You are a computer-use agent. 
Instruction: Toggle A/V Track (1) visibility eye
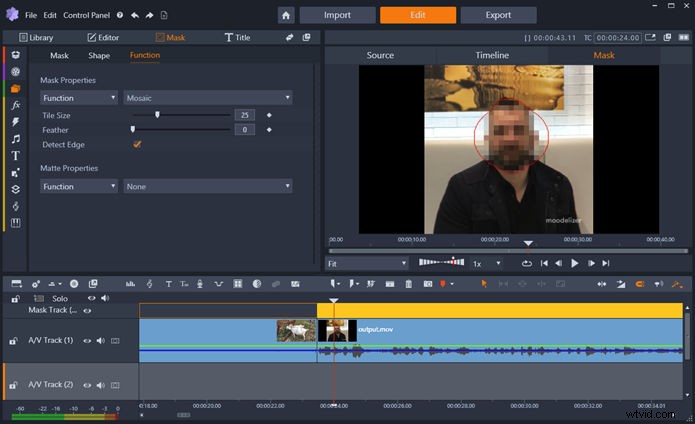(x=87, y=341)
